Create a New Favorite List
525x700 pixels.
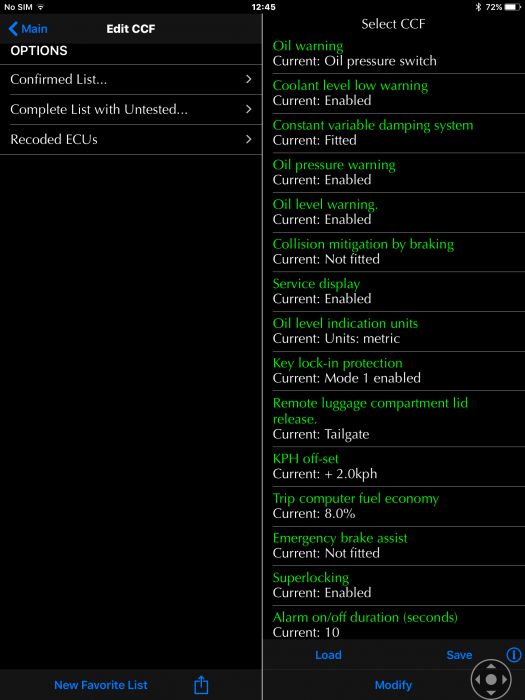100,685
